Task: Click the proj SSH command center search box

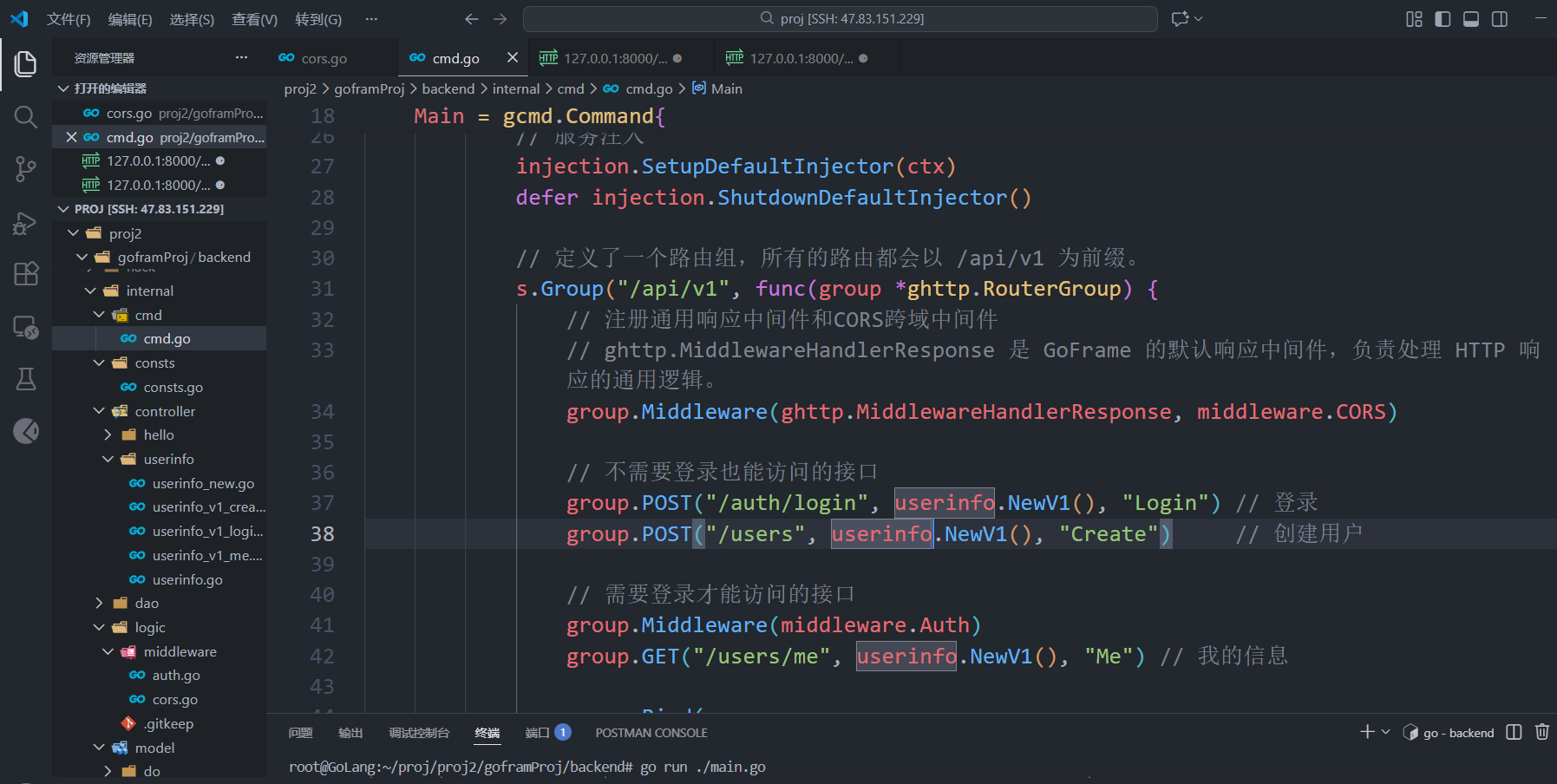Action: coord(840,19)
